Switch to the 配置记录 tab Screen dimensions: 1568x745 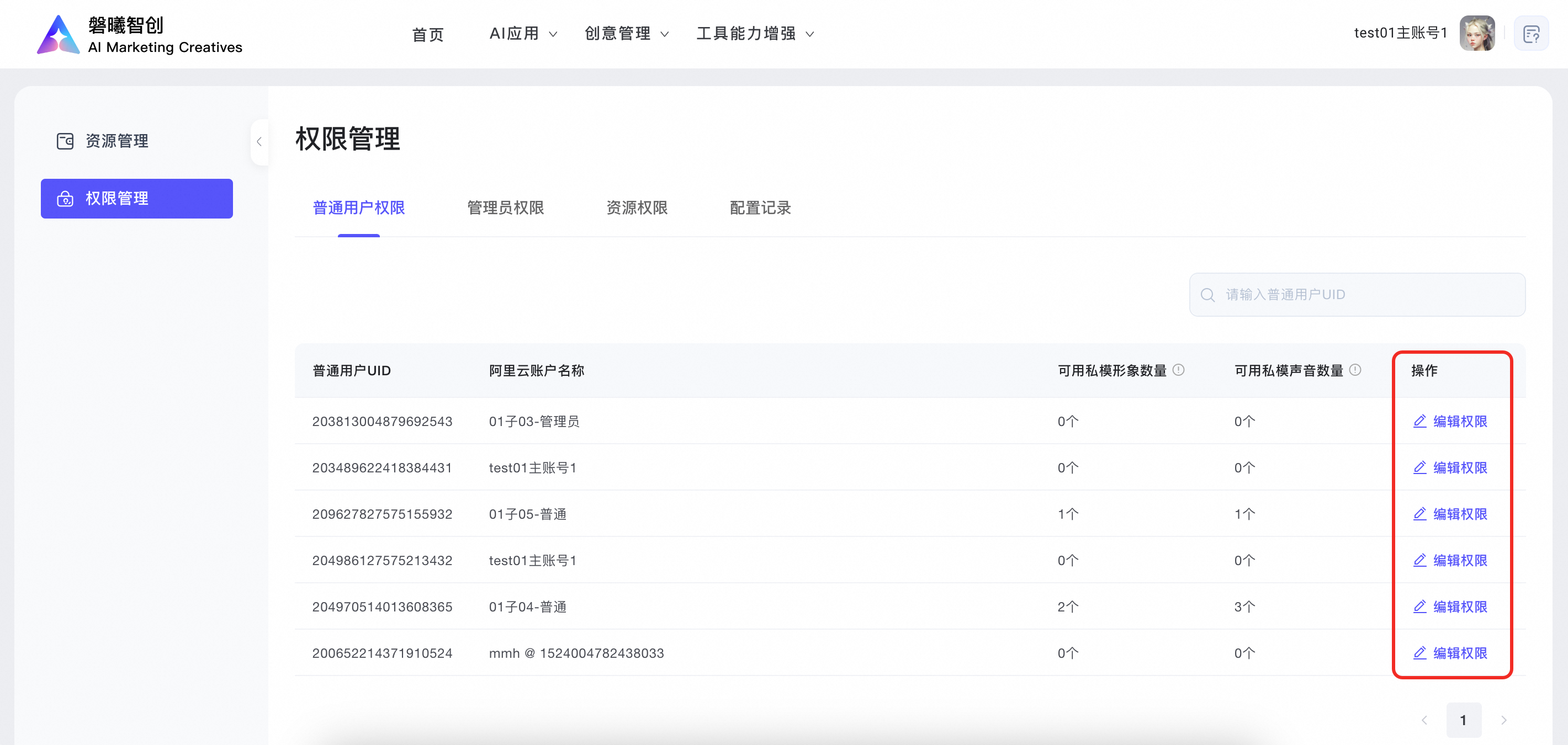760,208
